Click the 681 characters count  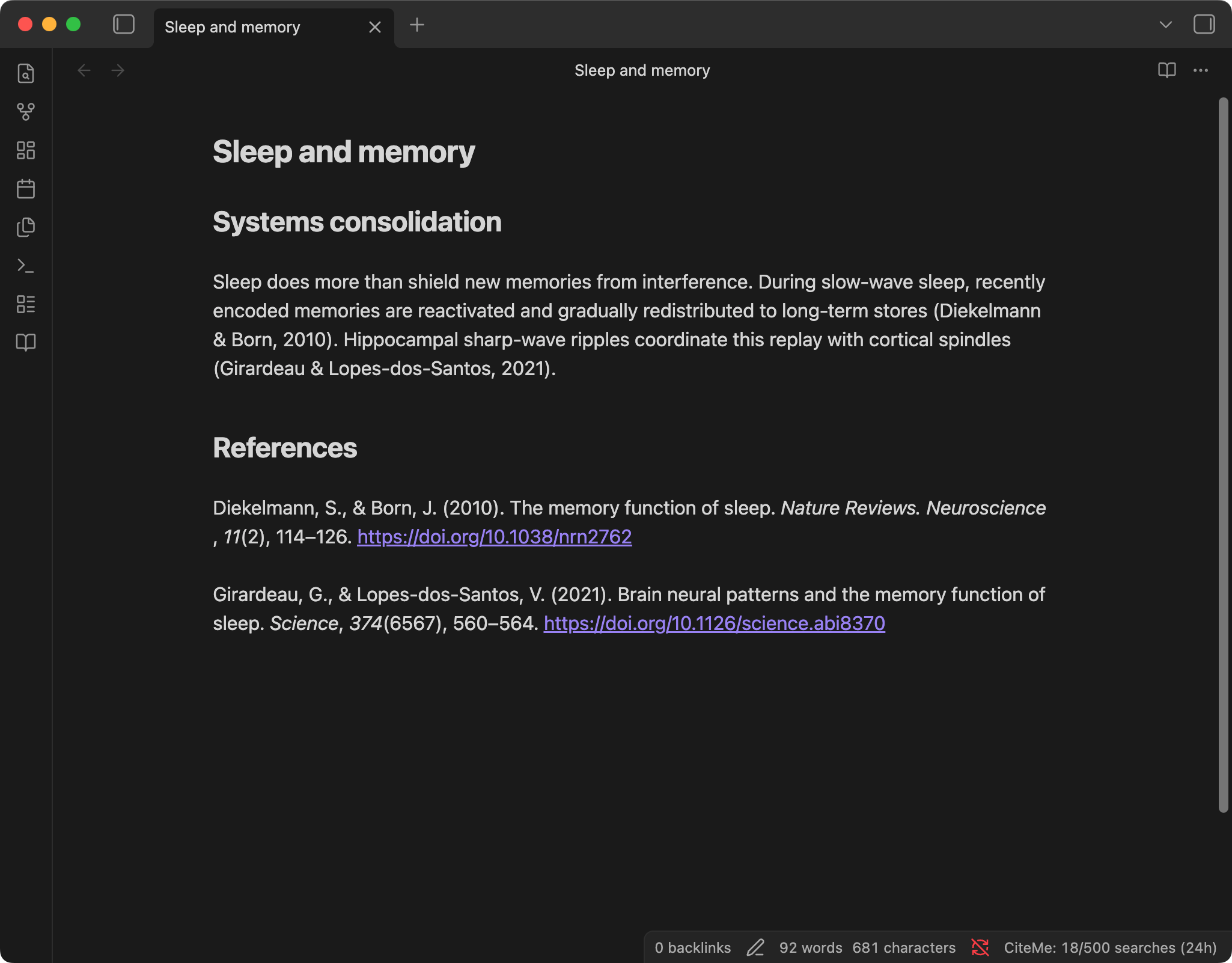coord(904,948)
